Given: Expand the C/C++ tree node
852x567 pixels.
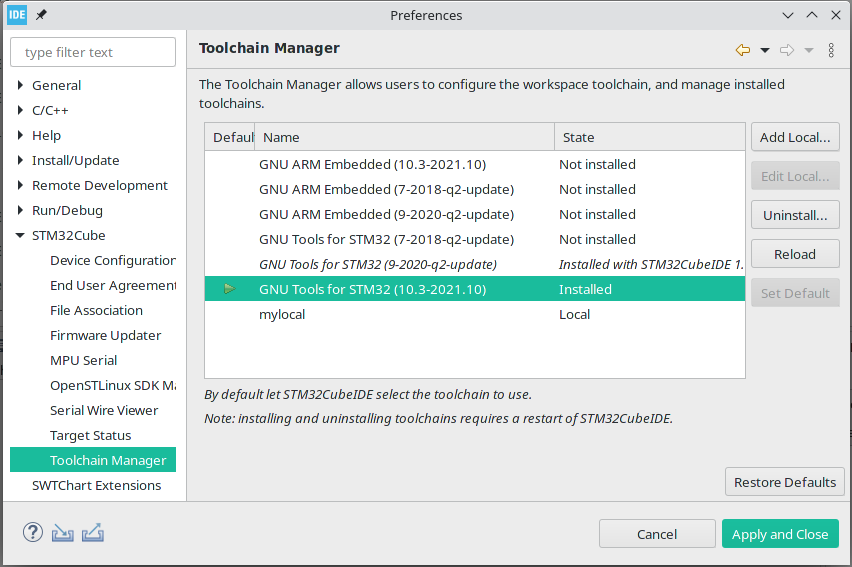Looking at the screenshot, I should pos(20,110).
